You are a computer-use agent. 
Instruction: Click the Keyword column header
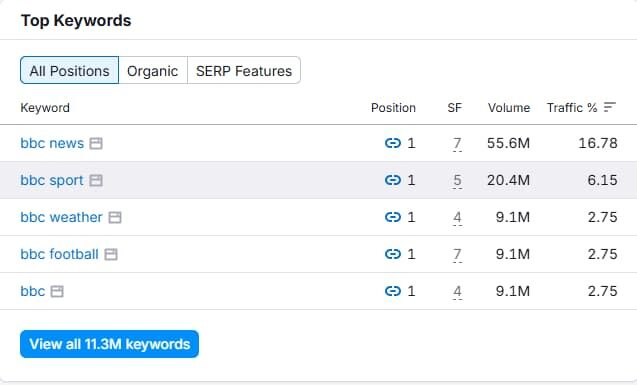tap(45, 108)
